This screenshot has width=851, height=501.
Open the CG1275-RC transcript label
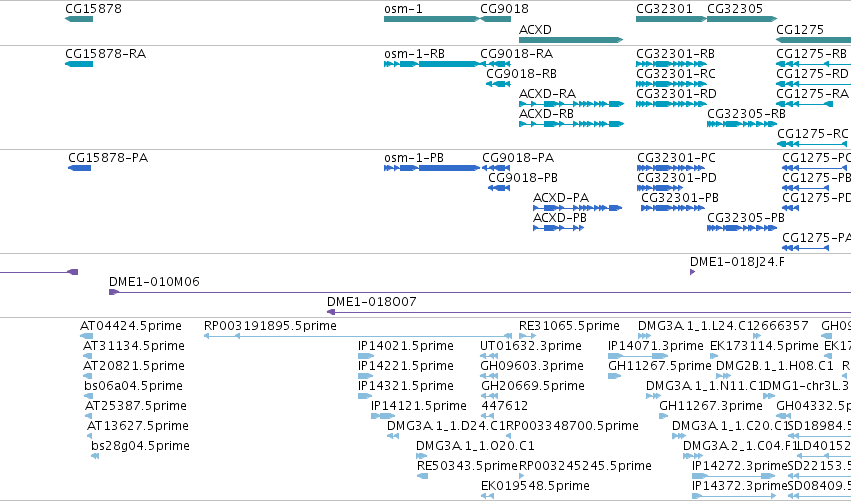coord(812,134)
